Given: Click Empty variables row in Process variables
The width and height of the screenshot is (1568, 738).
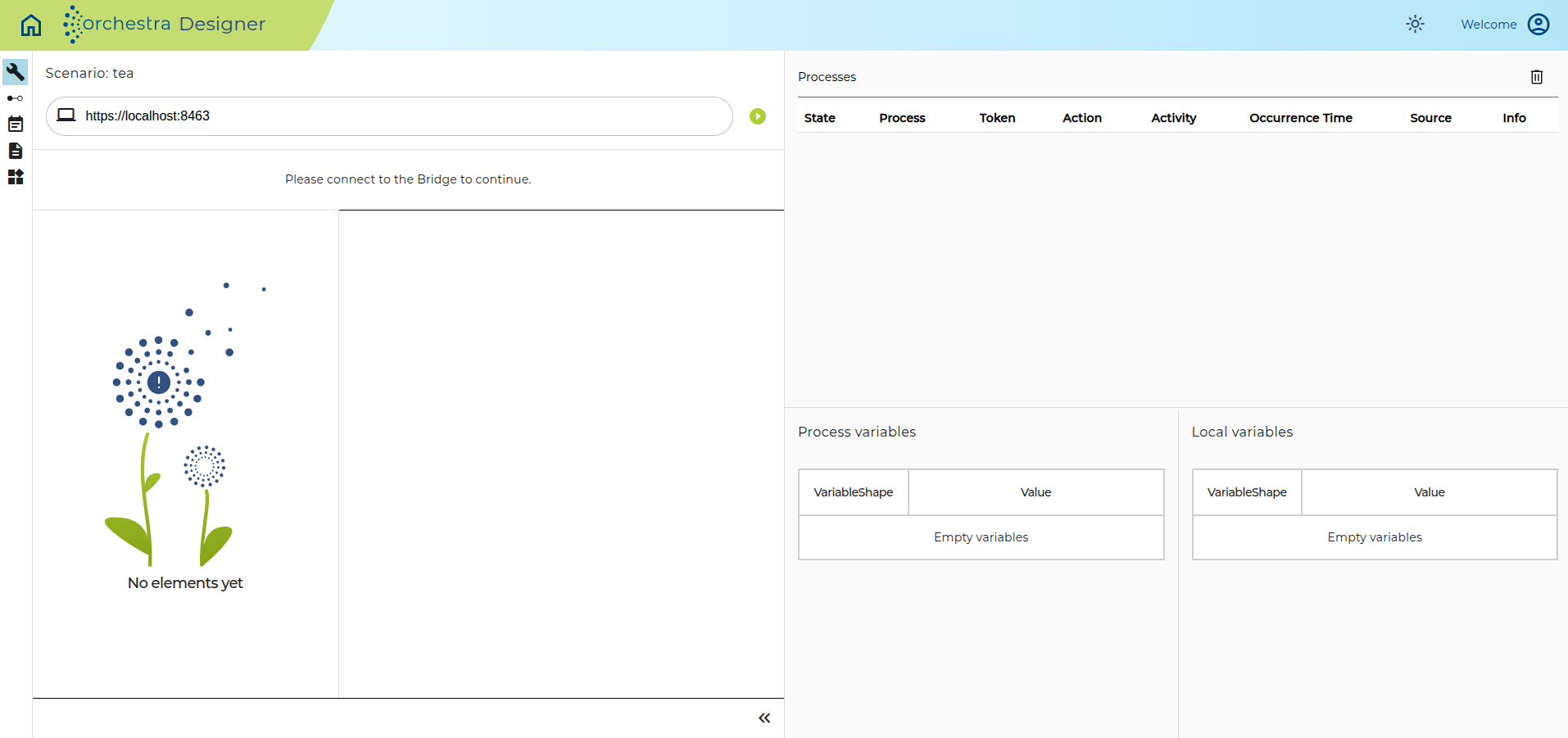Looking at the screenshot, I should [x=981, y=537].
